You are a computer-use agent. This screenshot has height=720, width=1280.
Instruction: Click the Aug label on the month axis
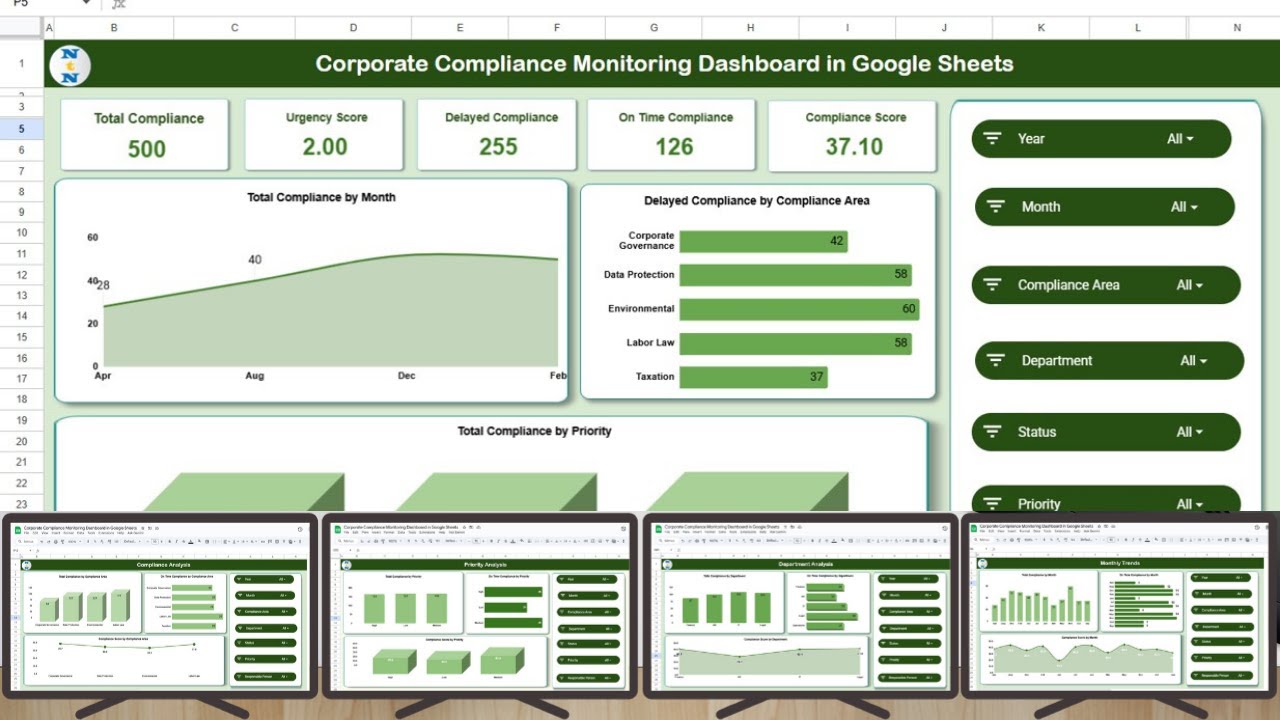255,376
